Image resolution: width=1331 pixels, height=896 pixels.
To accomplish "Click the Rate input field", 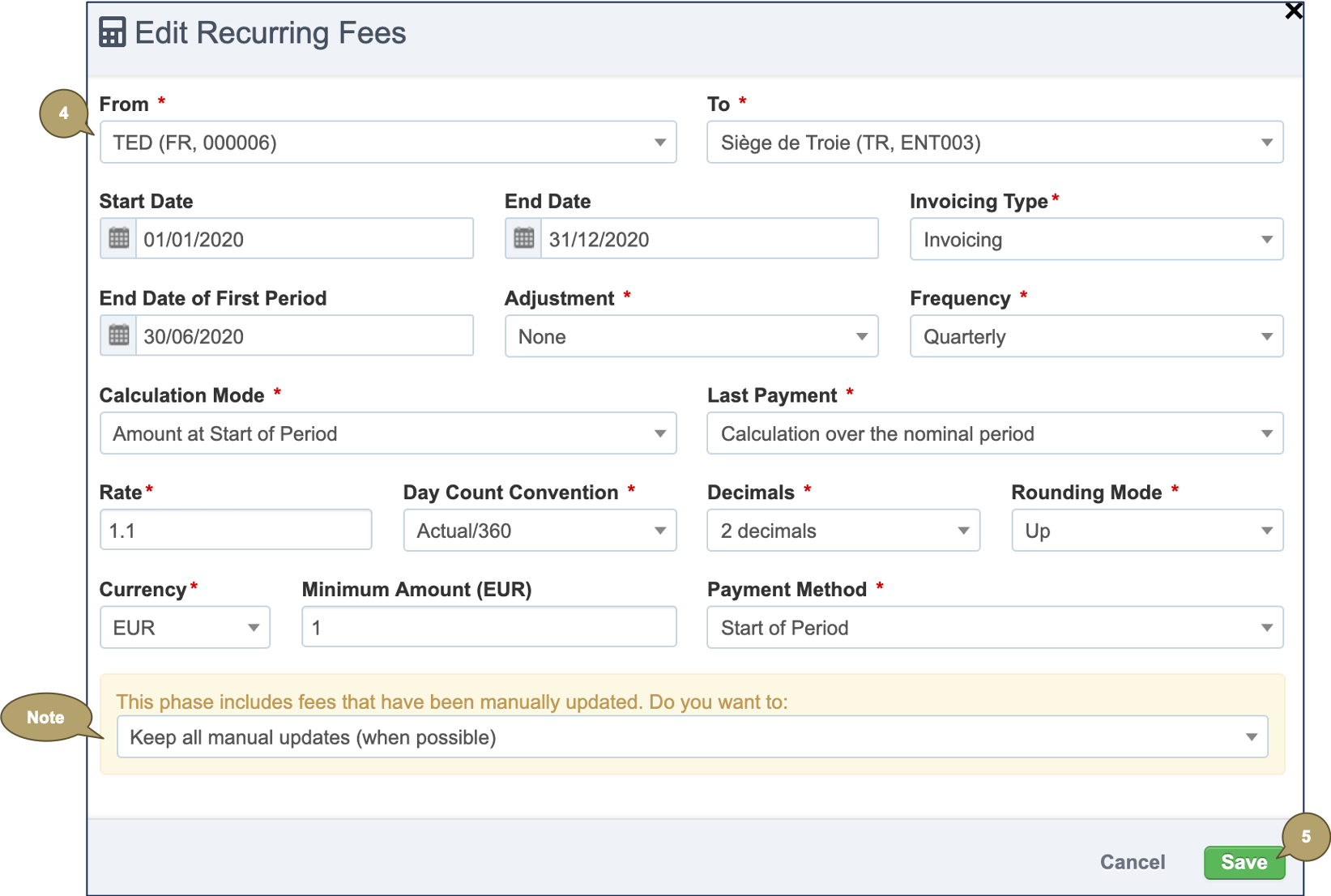I will pyautogui.click(x=235, y=531).
